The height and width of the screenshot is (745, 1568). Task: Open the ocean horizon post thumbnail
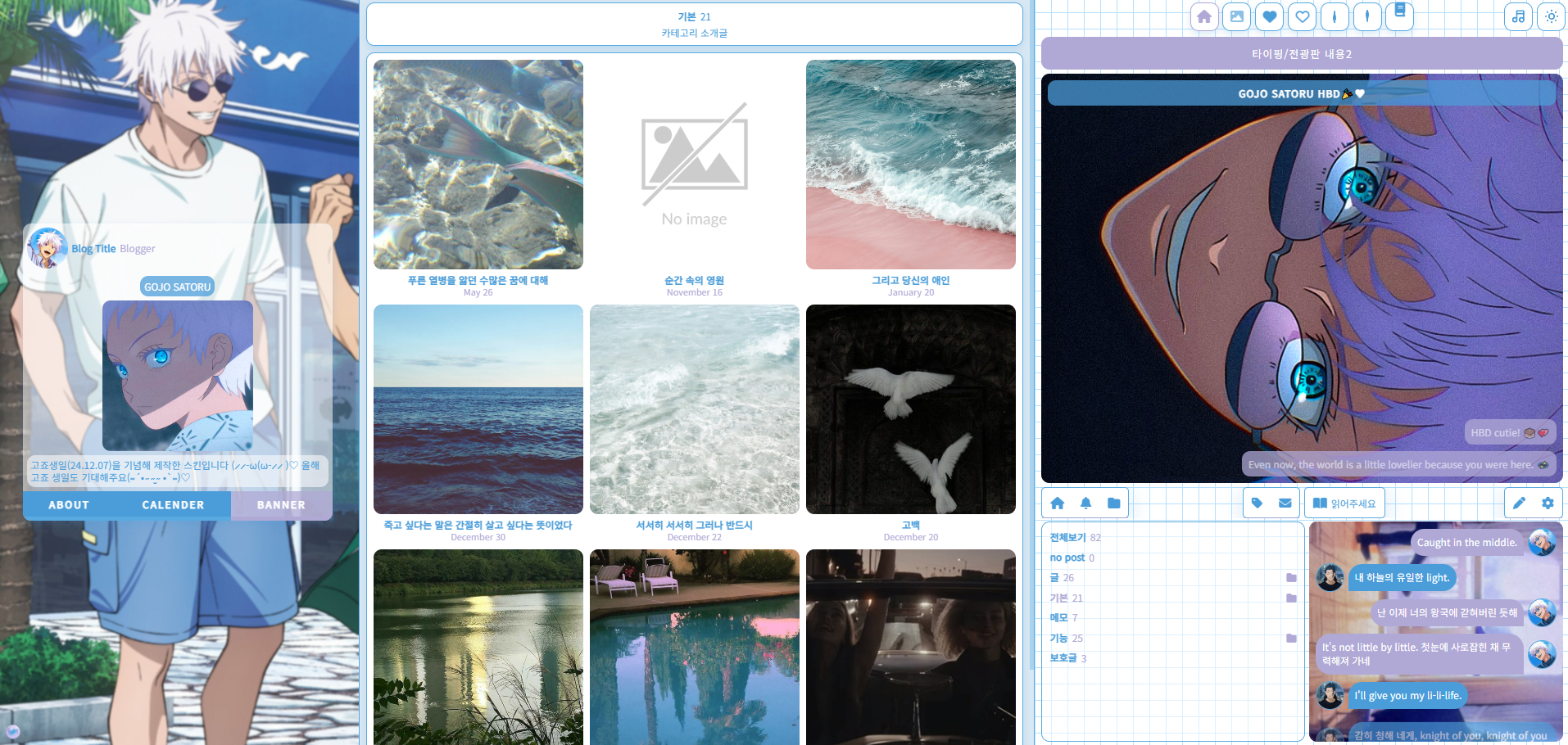tap(478, 409)
